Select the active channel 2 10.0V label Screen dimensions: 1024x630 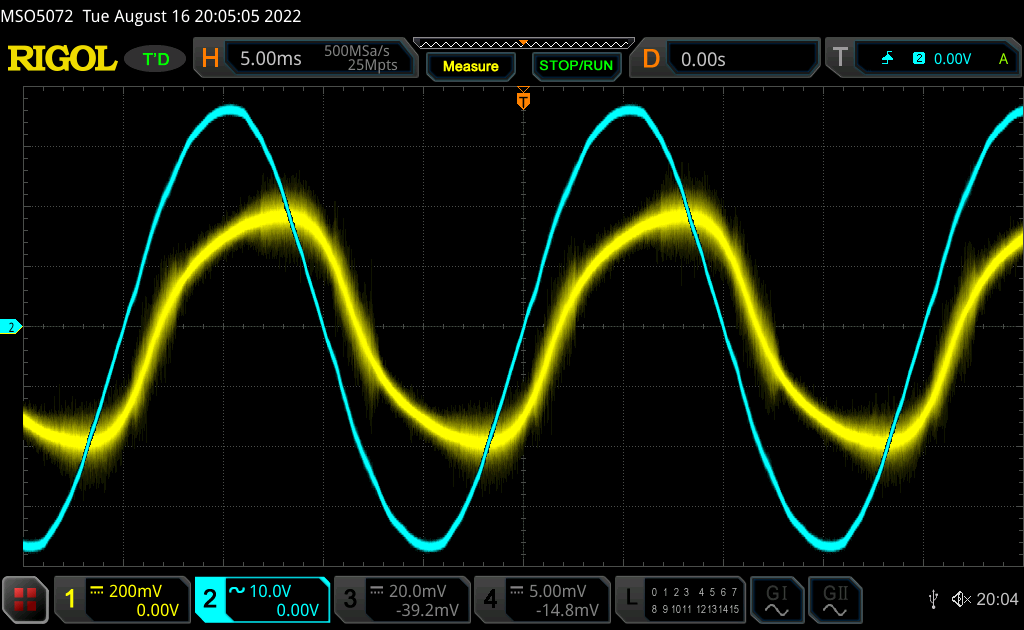click(262, 599)
